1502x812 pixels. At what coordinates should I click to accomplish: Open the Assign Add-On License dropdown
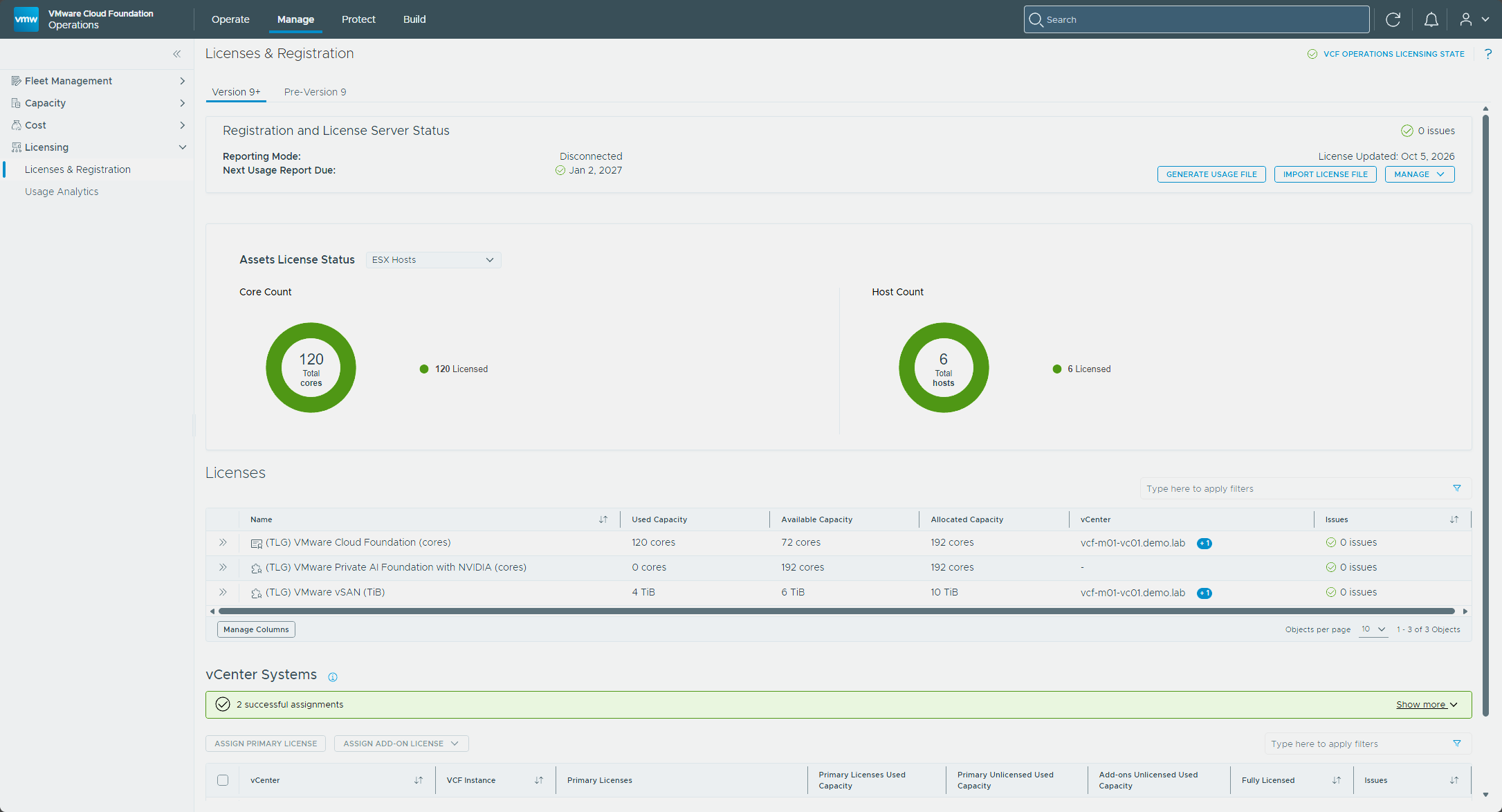(401, 744)
